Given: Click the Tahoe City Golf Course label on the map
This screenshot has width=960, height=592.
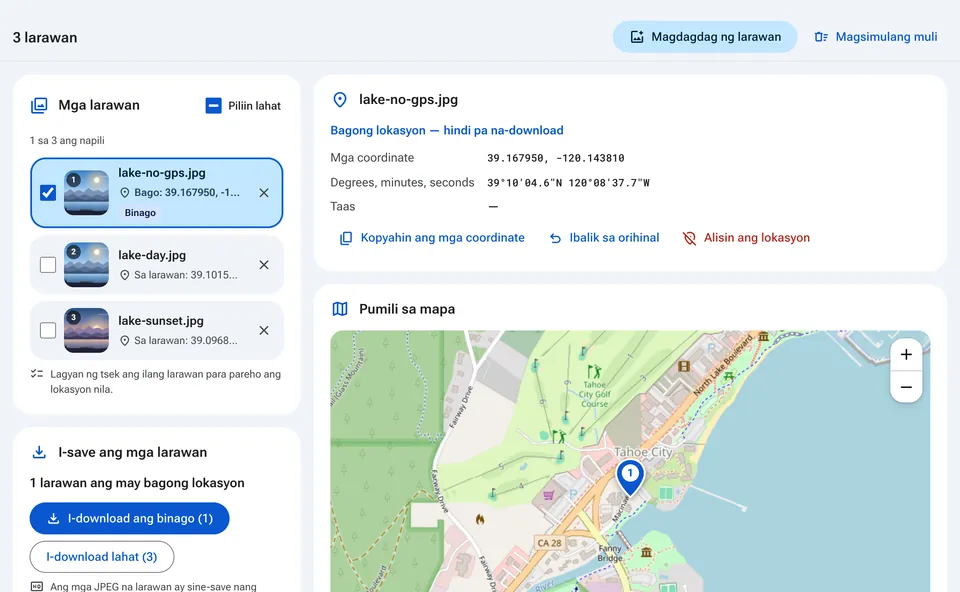Looking at the screenshot, I should [x=594, y=394].
